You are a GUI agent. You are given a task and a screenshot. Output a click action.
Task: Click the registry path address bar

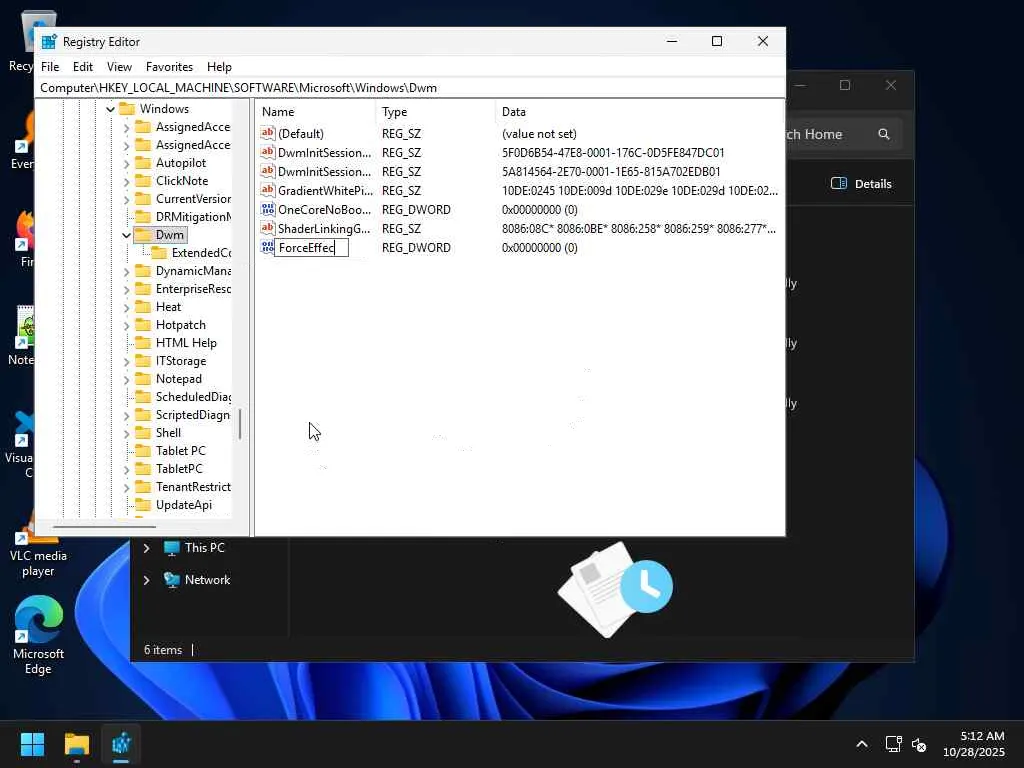point(410,88)
